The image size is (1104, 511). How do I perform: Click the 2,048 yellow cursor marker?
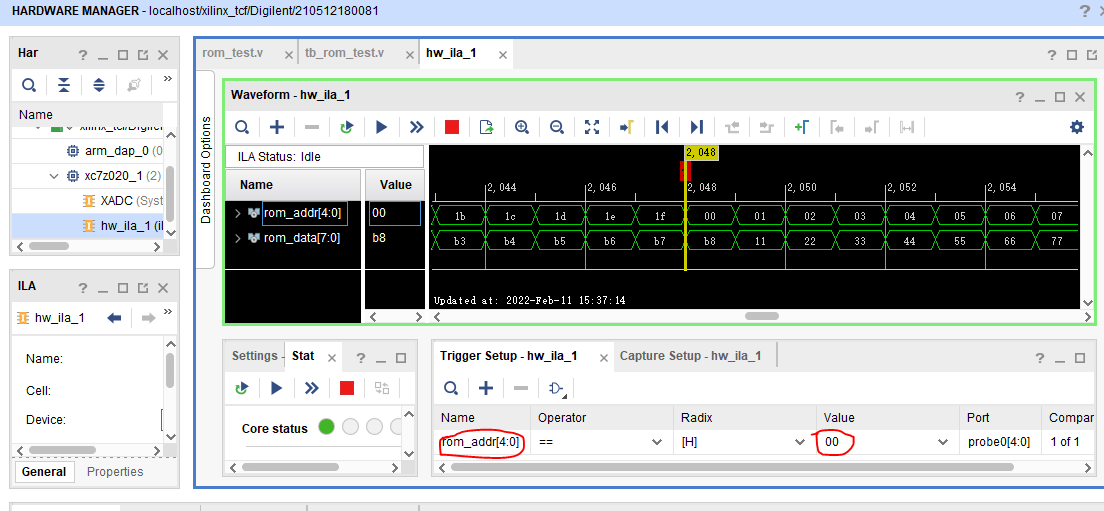coord(701,152)
